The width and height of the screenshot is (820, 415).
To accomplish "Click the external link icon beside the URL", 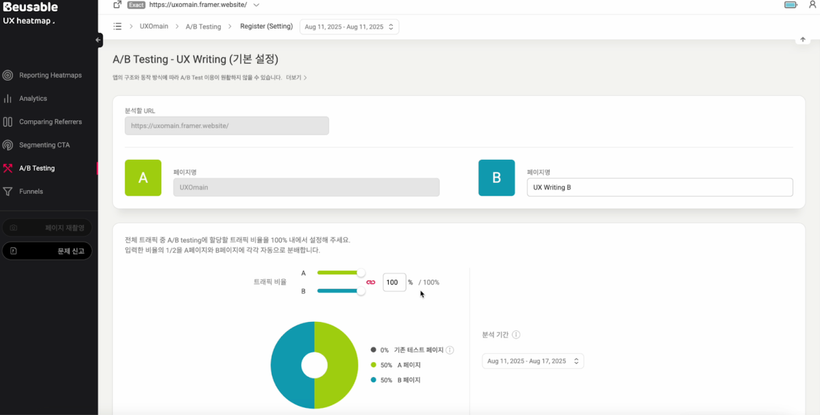I will coord(117,5).
